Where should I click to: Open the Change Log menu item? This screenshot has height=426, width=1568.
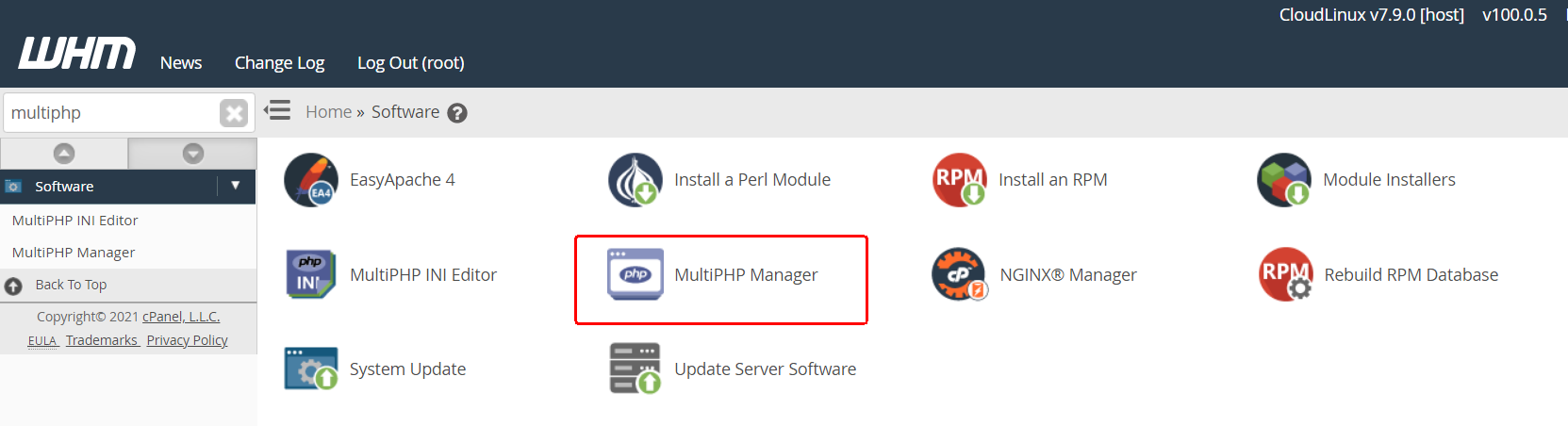pos(279,63)
